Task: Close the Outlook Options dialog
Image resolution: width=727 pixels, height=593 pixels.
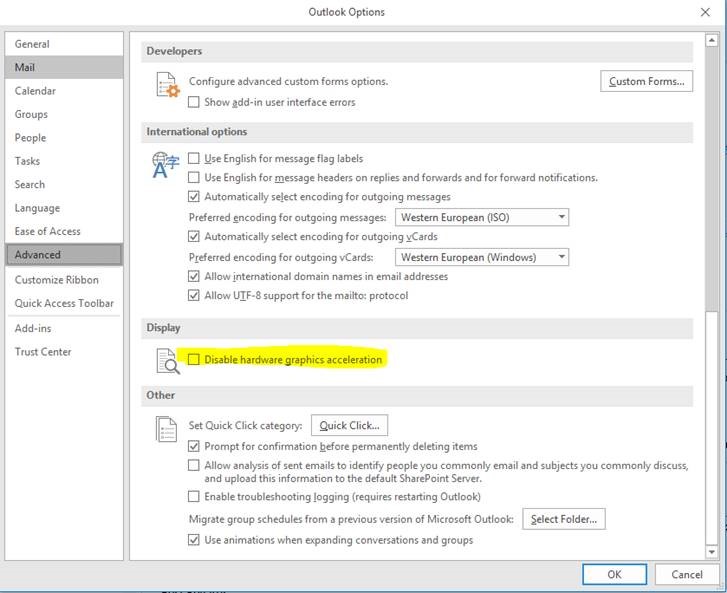Action: 705,12
